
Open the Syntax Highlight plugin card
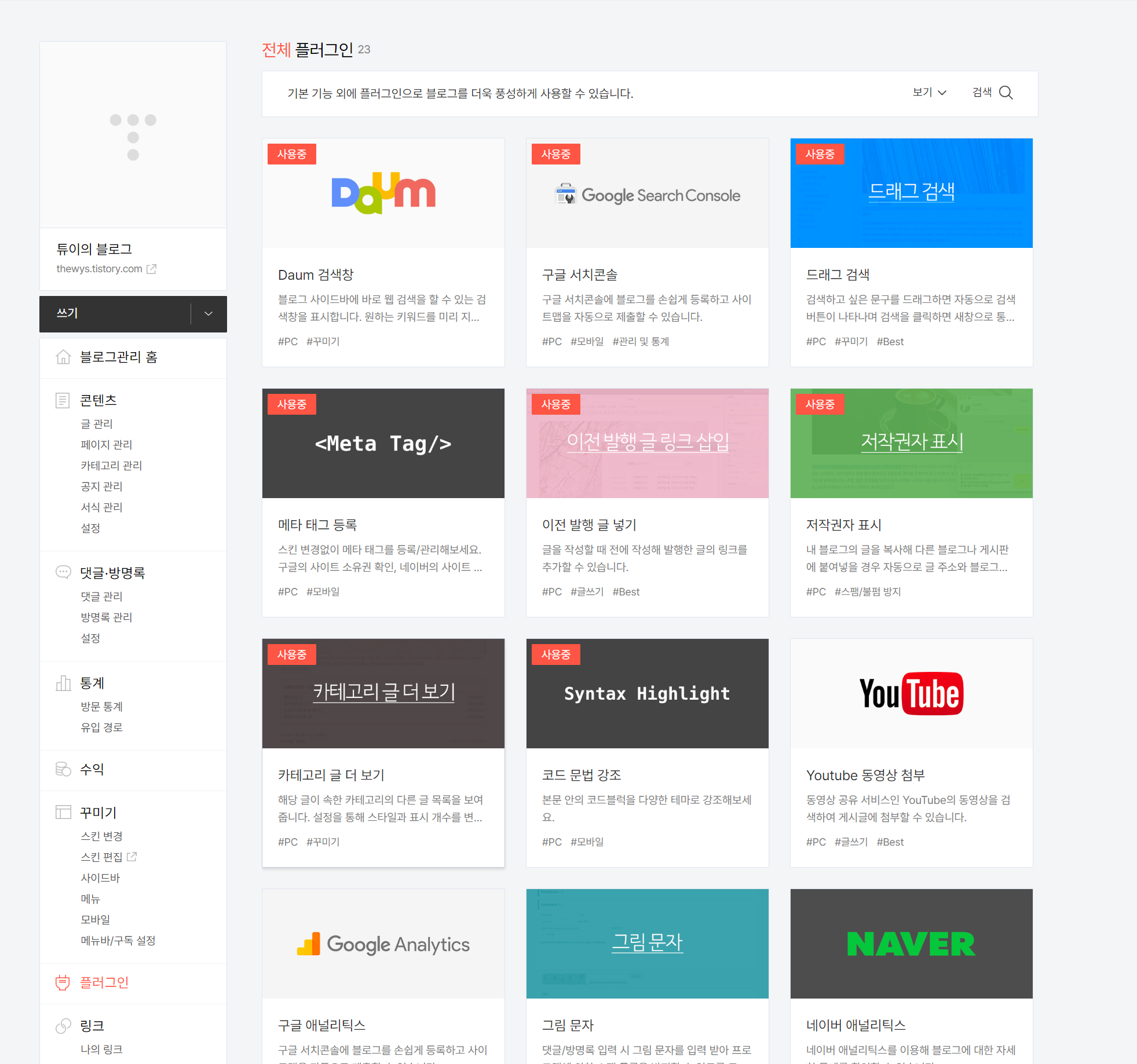648,753
